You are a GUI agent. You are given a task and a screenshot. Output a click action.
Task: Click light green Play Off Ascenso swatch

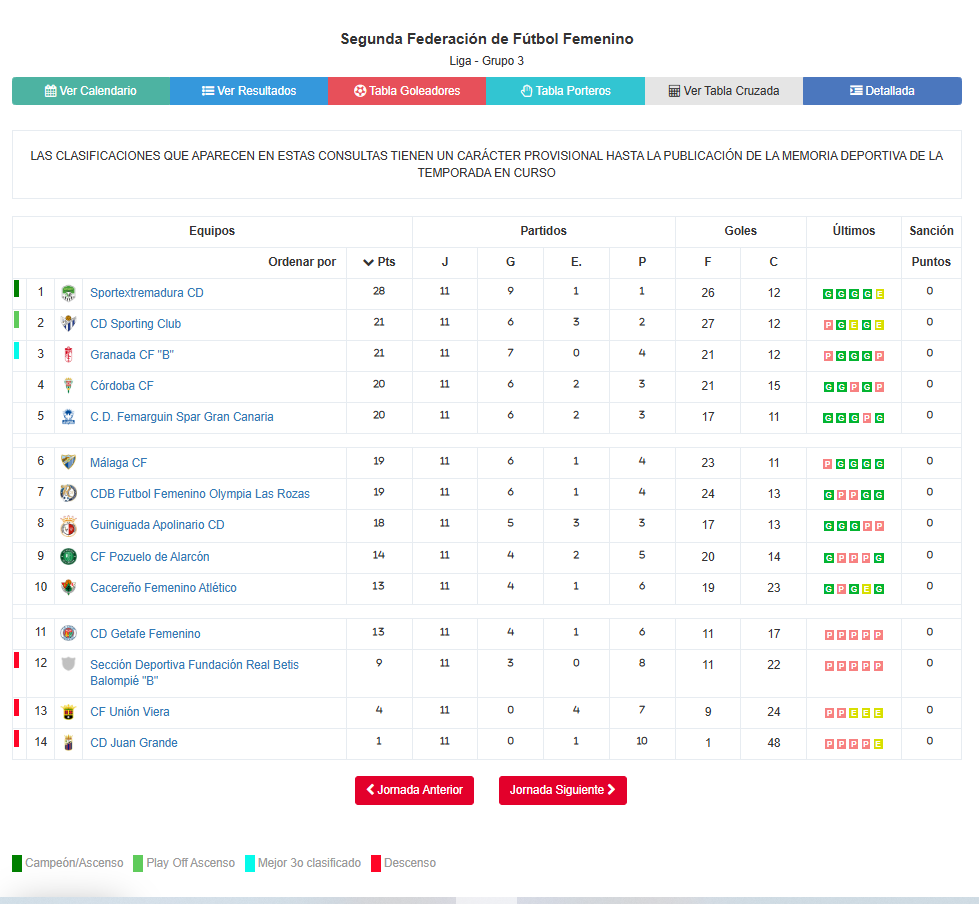[138, 863]
